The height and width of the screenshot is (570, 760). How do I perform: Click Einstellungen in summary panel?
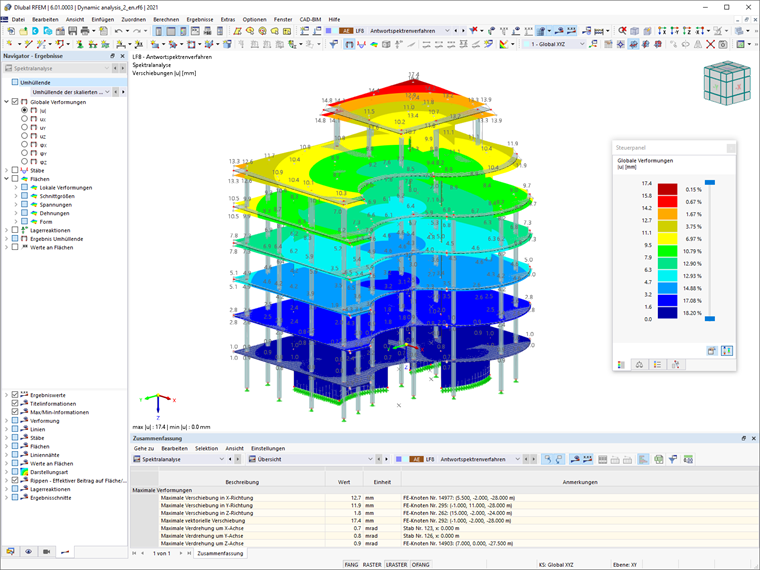click(x=268, y=448)
